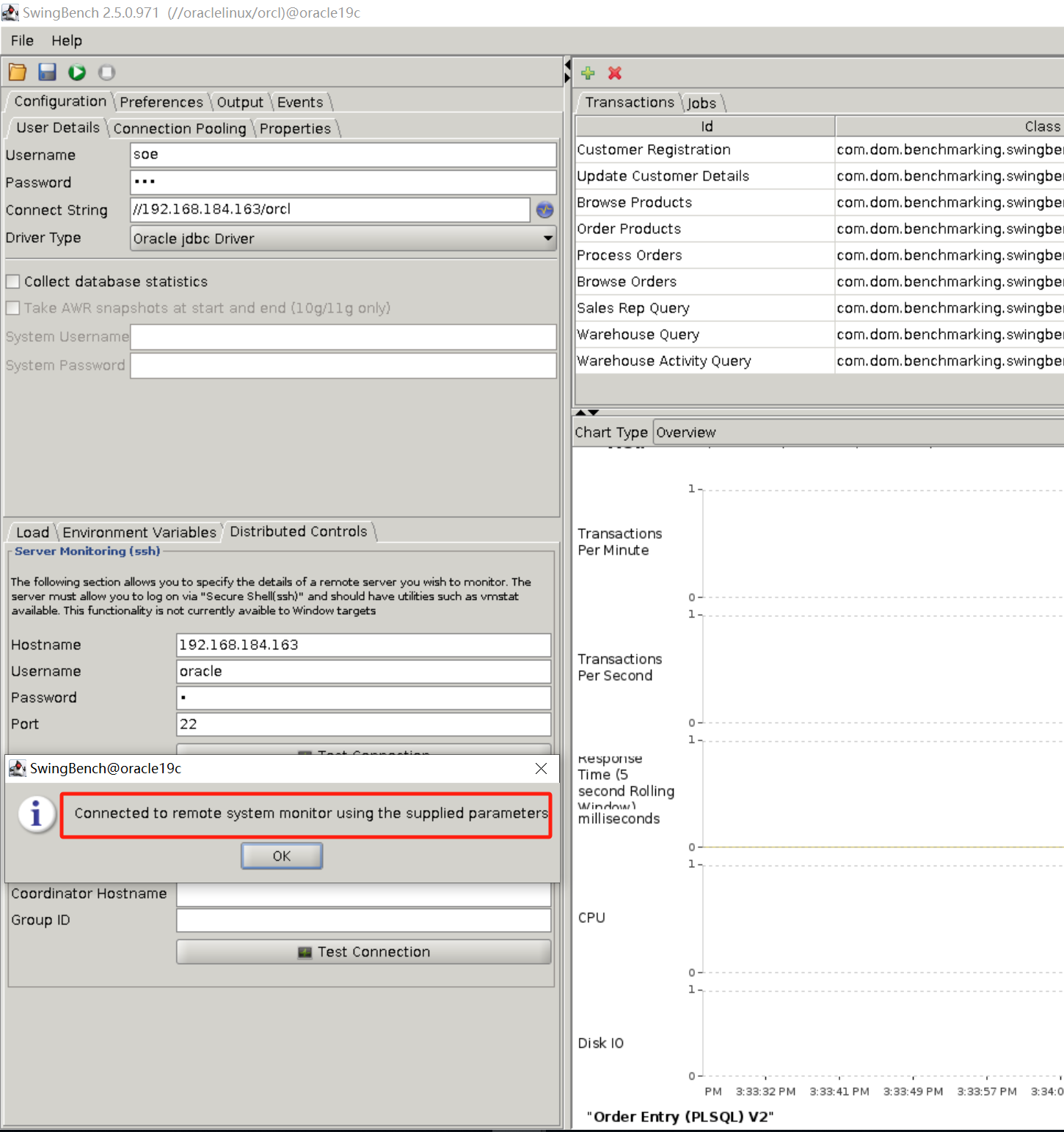Open a configuration file with the folder icon
Screen dimensions: 1064x1132
(x=18, y=72)
